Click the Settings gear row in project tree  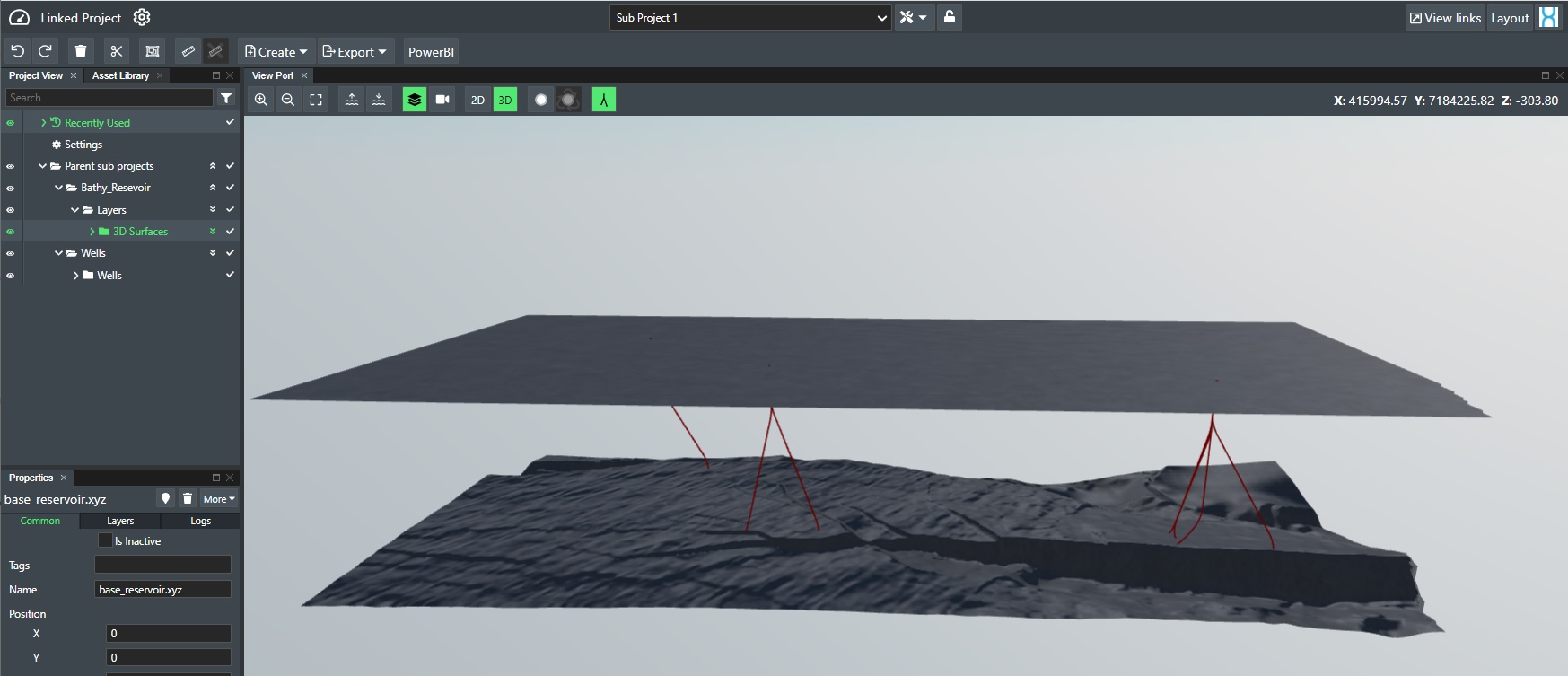[x=77, y=145]
